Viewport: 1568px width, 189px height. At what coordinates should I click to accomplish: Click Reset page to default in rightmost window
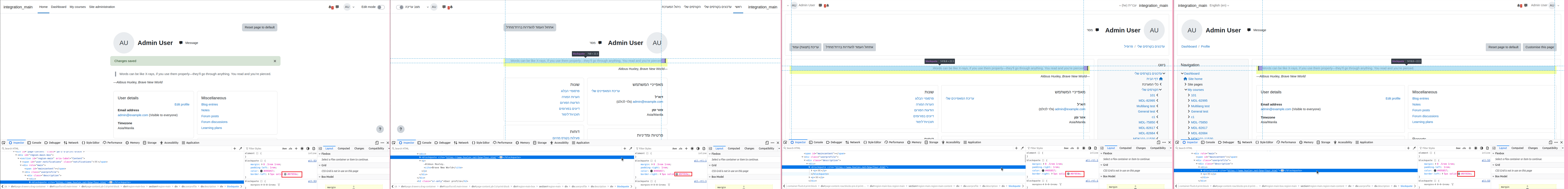pos(1504,47)
